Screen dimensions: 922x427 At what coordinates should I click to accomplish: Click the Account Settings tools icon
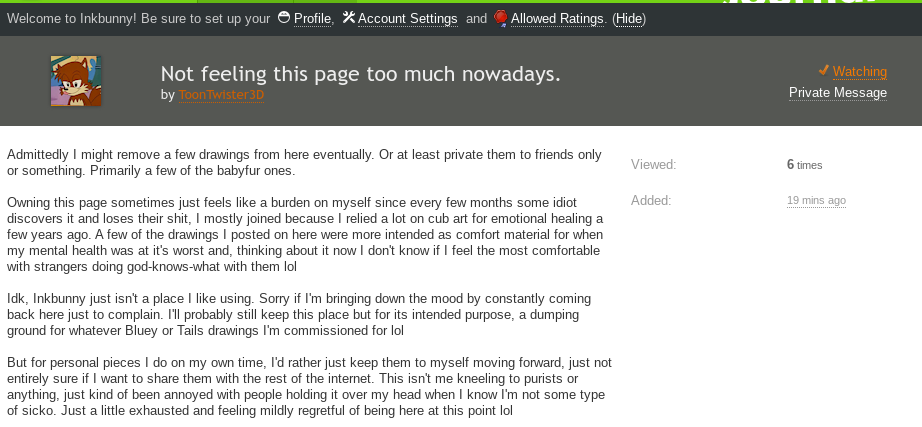coord(348,18)
